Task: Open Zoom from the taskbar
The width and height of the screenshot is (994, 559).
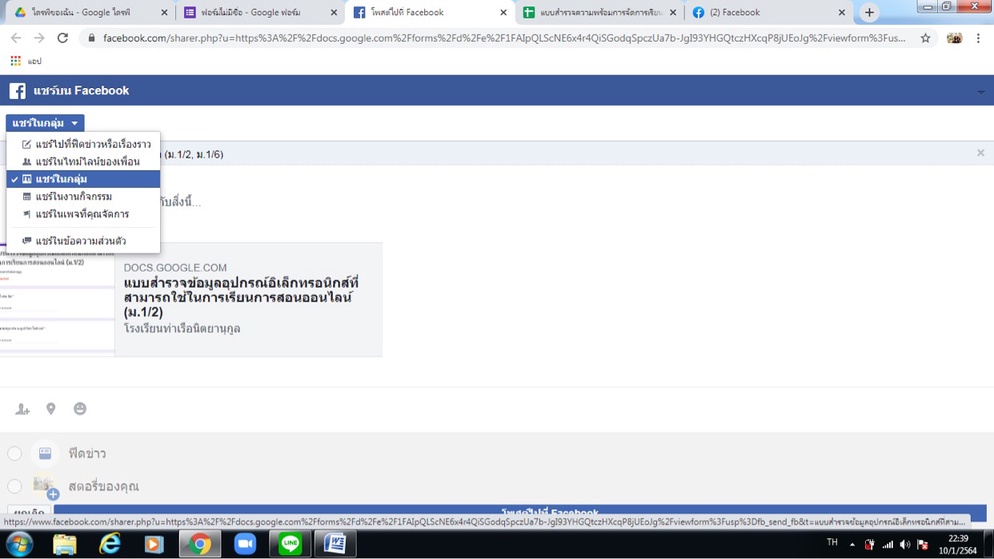Action: tap(245, 544)
